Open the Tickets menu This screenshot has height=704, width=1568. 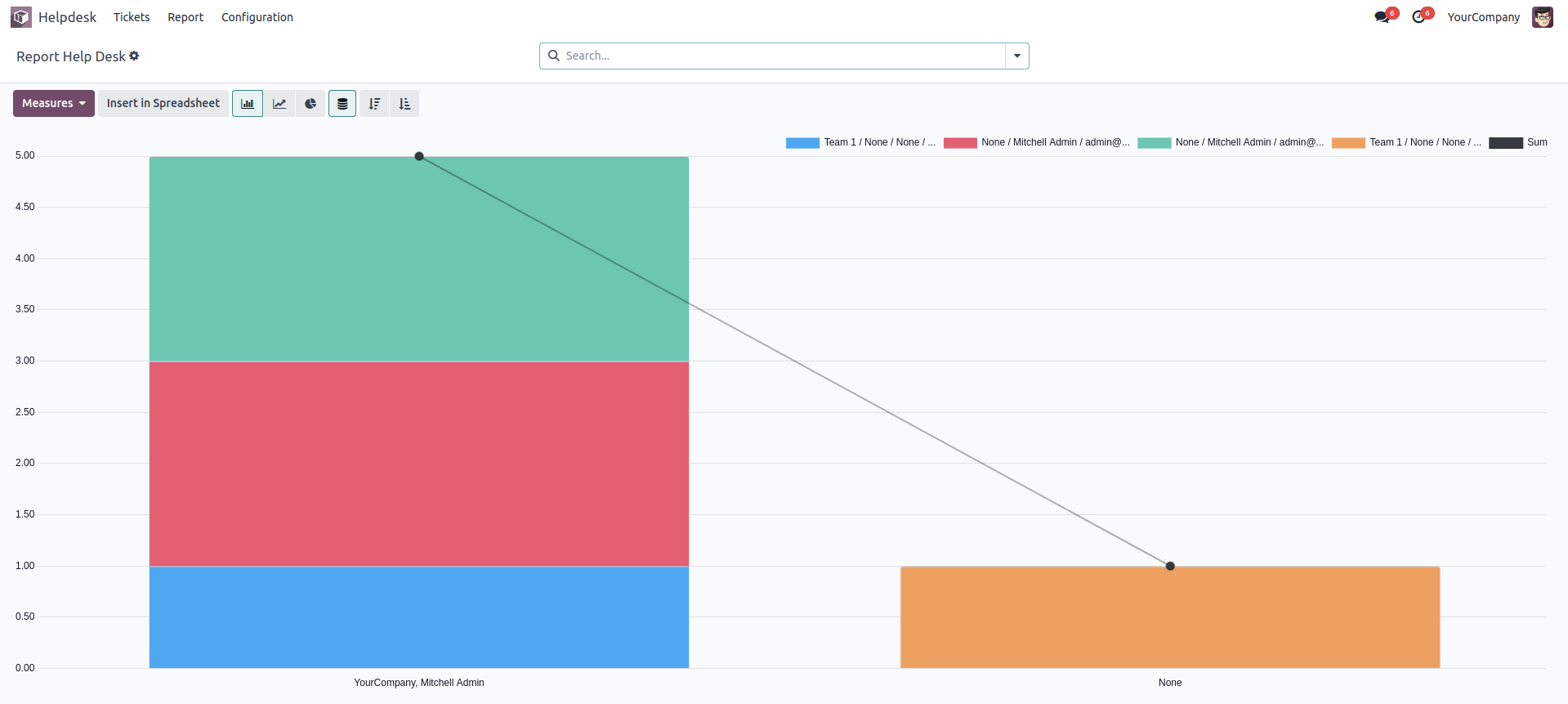pos(132,17)
